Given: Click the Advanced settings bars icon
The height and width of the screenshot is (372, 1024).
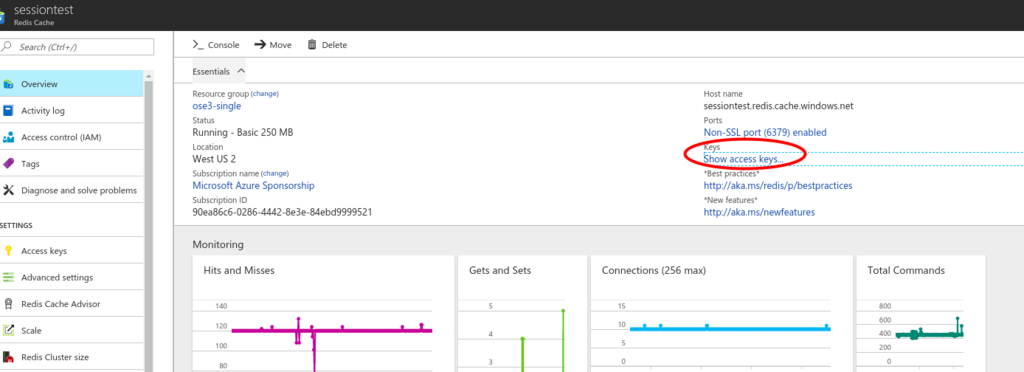Looking at the screenshot, I should coord(8,277).
